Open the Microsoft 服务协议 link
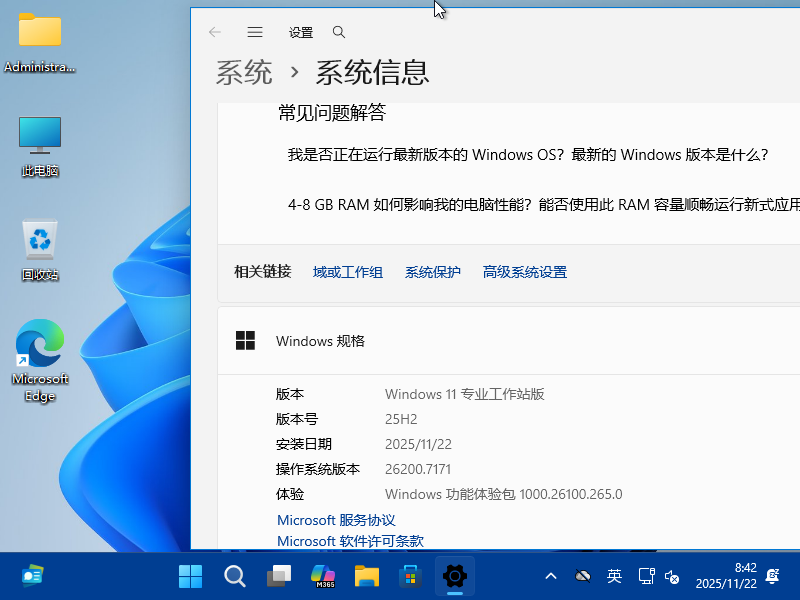Viewport: 800px width, 600px height. pos(335,519)
